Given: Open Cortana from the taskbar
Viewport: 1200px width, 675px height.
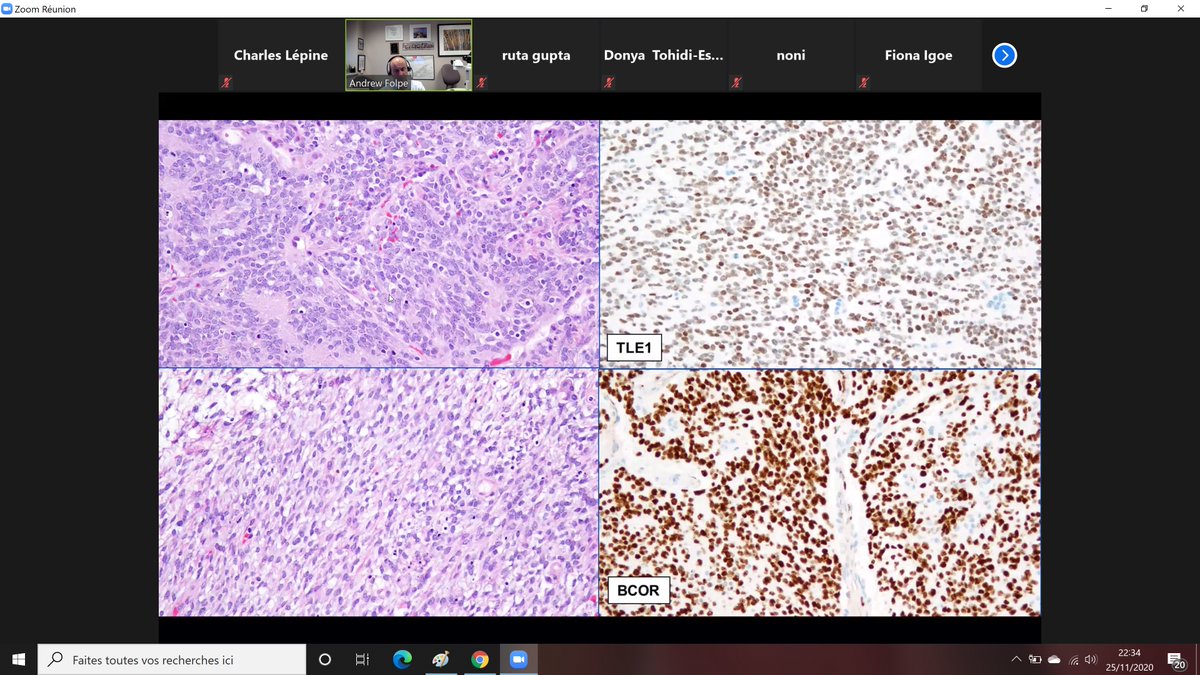Looking at the screenshot, I should [325, 659].
